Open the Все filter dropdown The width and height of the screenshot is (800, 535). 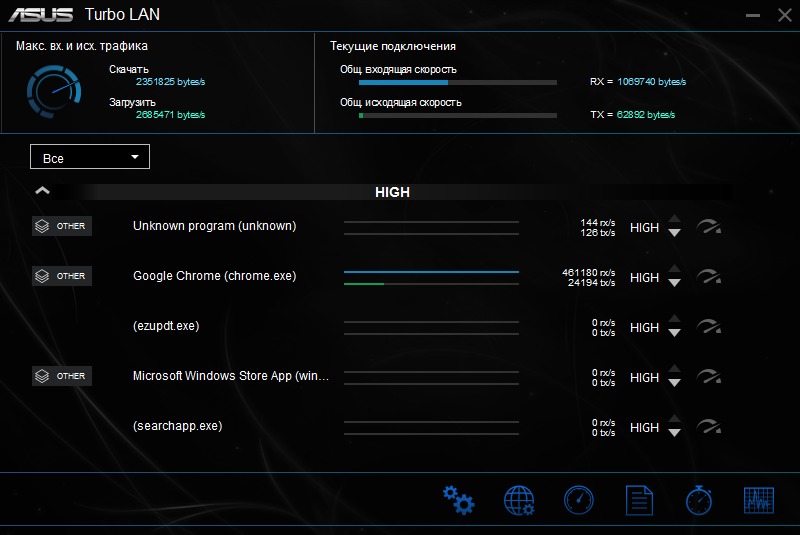90,157
